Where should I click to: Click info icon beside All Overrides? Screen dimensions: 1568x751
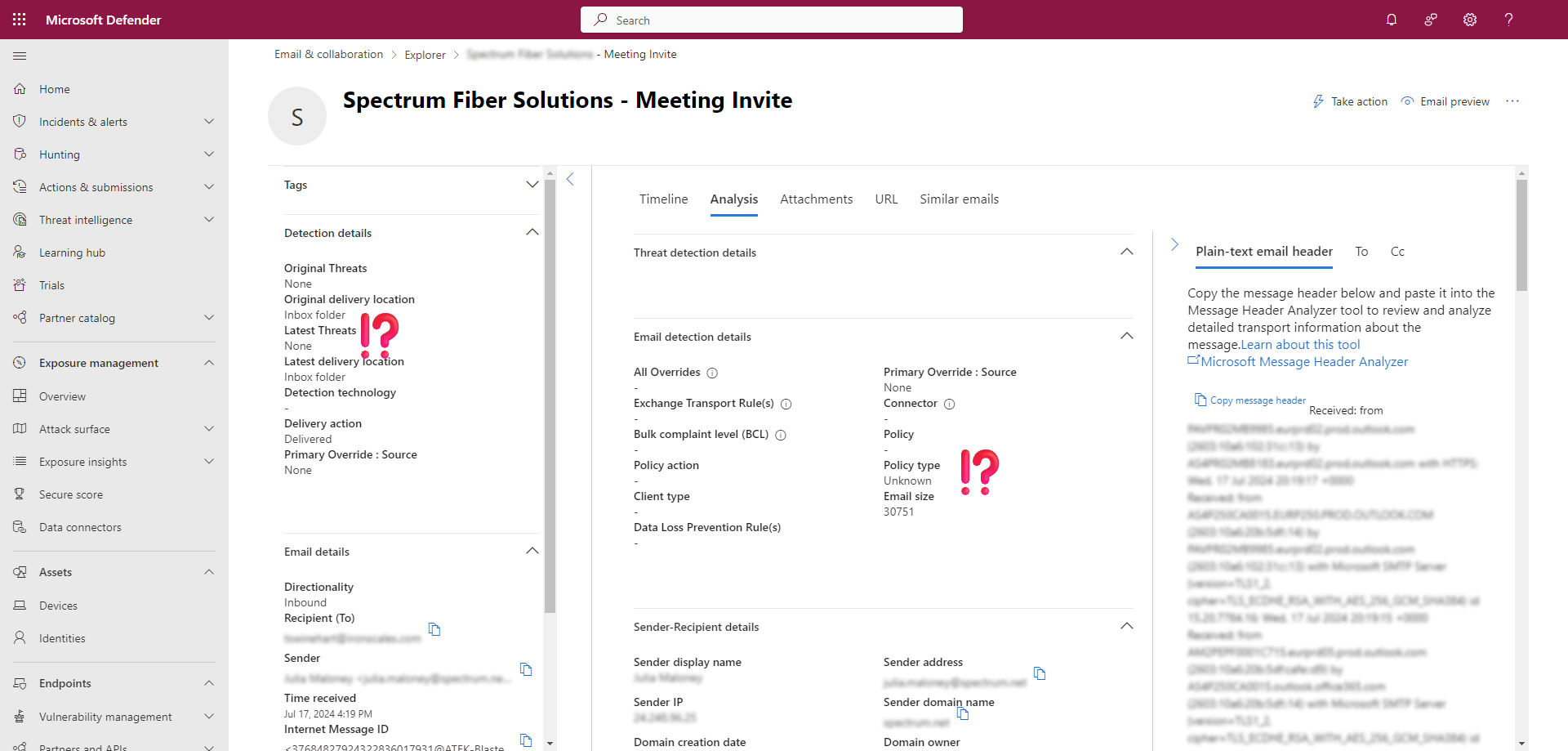[x=712, y=373]
